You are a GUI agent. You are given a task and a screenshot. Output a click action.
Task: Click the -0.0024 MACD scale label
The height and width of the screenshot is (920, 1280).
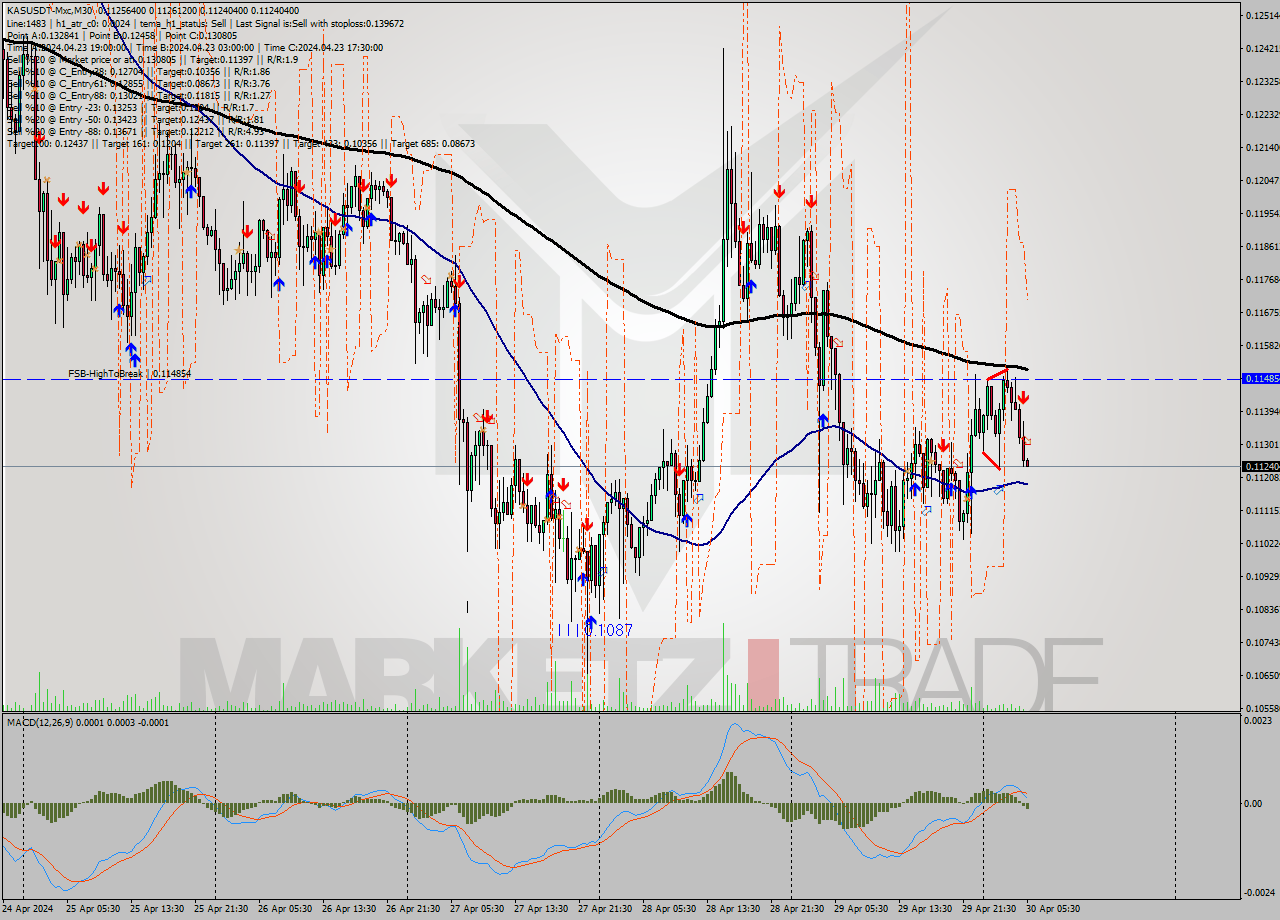pos(1260,893)
